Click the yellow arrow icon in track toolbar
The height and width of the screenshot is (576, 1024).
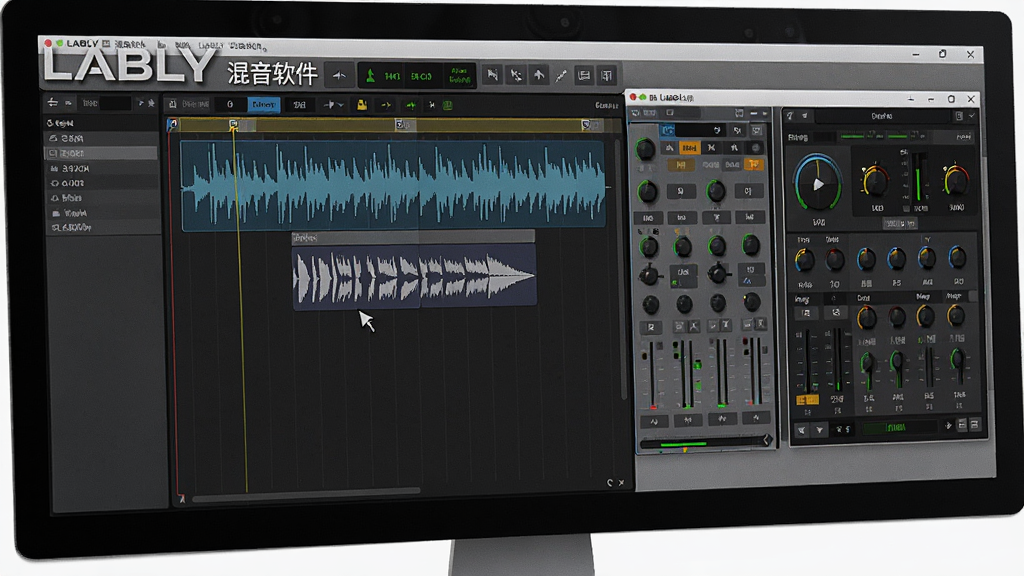(386, 104)
